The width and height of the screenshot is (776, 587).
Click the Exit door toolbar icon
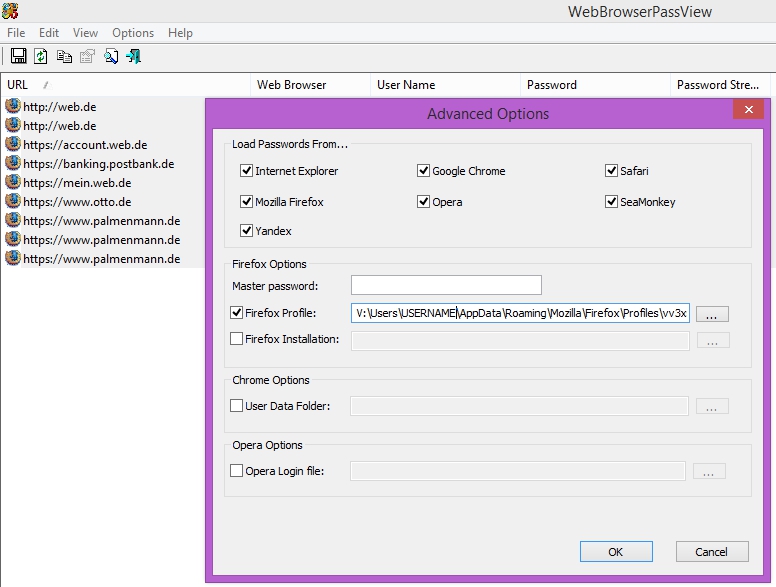pyautogui.click(x=133, y=57)
